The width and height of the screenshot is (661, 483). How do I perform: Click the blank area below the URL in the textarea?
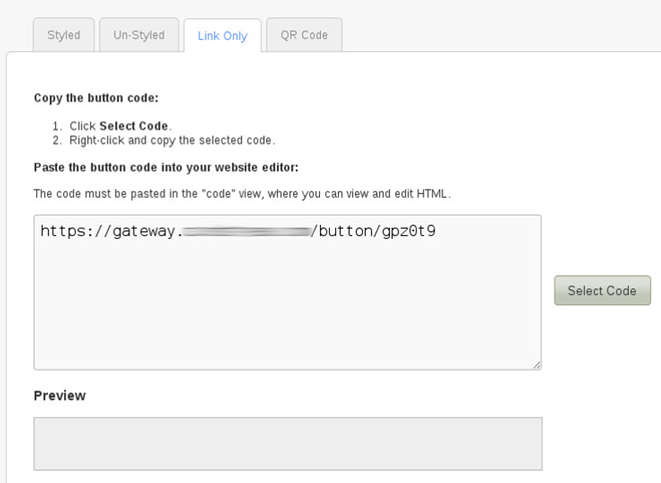pos(288,303)
